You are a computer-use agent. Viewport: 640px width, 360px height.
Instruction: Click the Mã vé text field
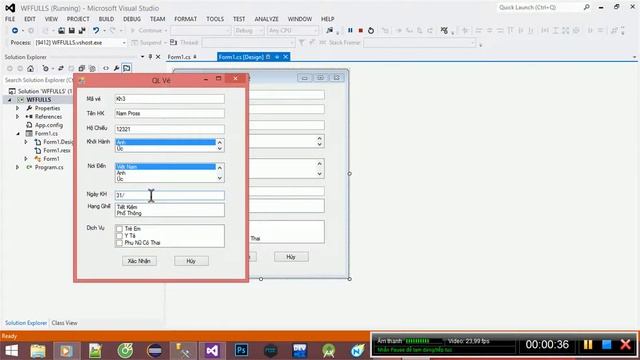[169, 99]
